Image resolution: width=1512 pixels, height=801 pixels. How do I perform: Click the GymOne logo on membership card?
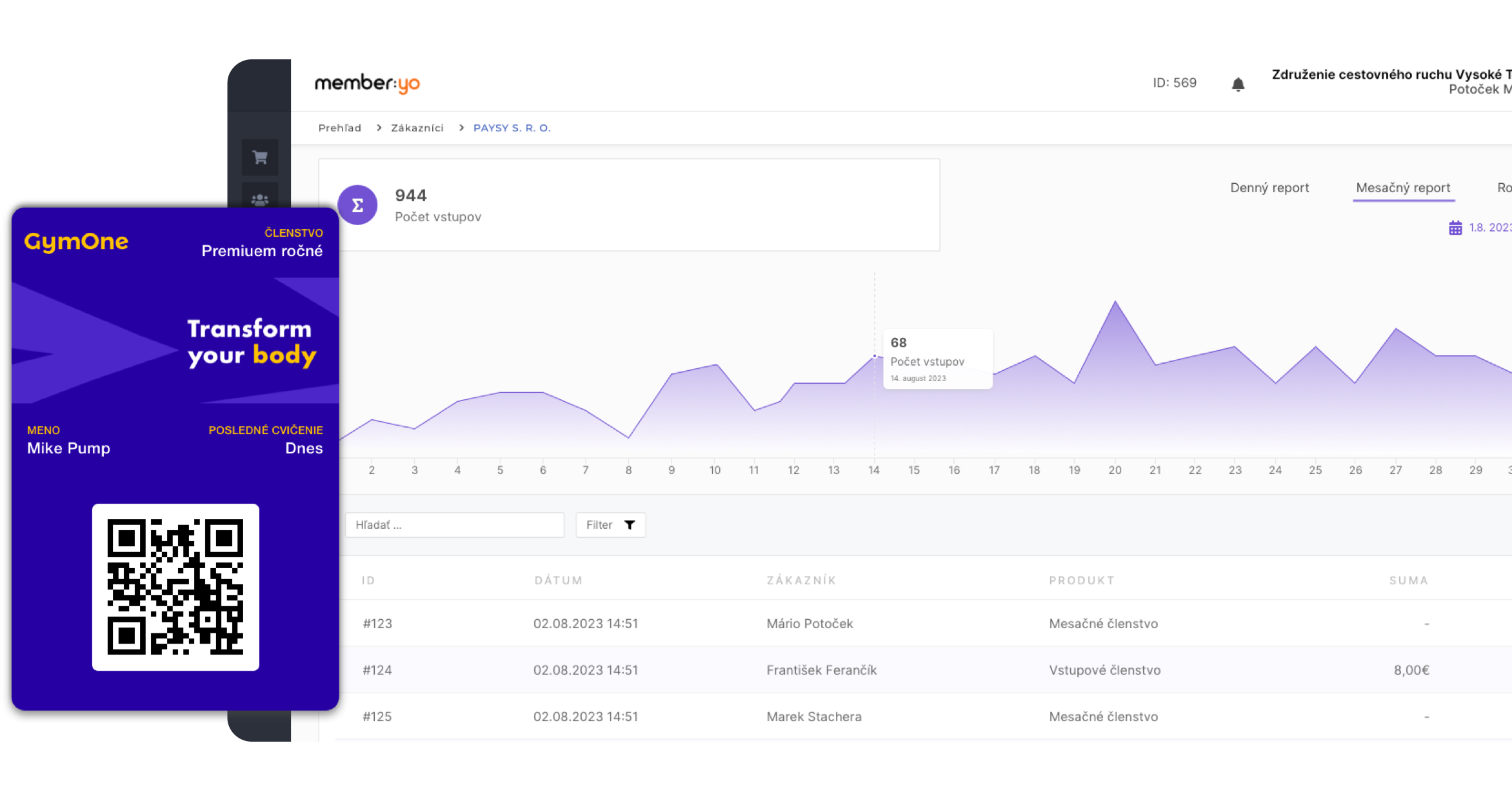pos(76,242)
